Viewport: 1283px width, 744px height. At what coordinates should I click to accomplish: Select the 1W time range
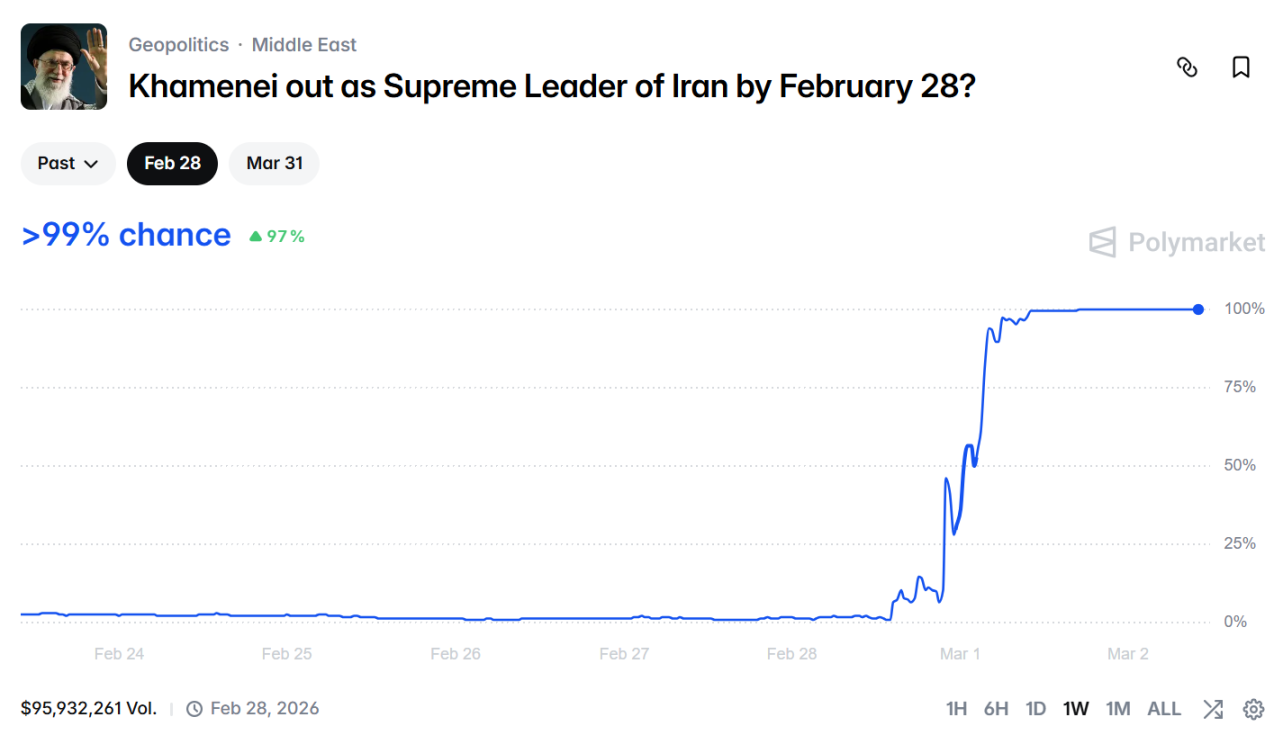click(1076, 709)
